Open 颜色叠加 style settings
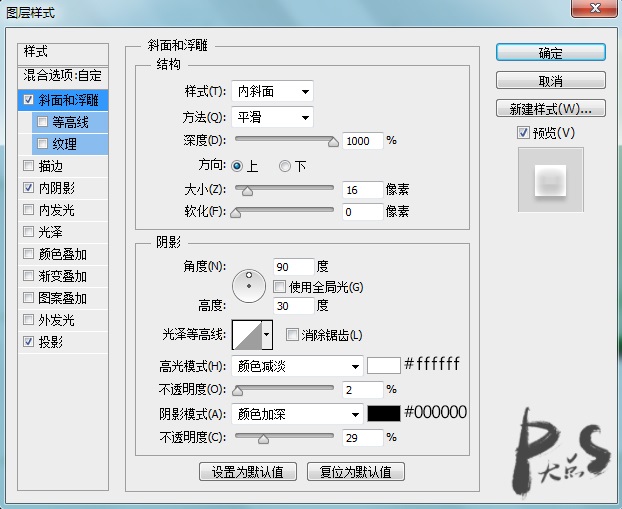Image resolution: width=622 pixels, height=509 pixels. (x=62, y=254)
